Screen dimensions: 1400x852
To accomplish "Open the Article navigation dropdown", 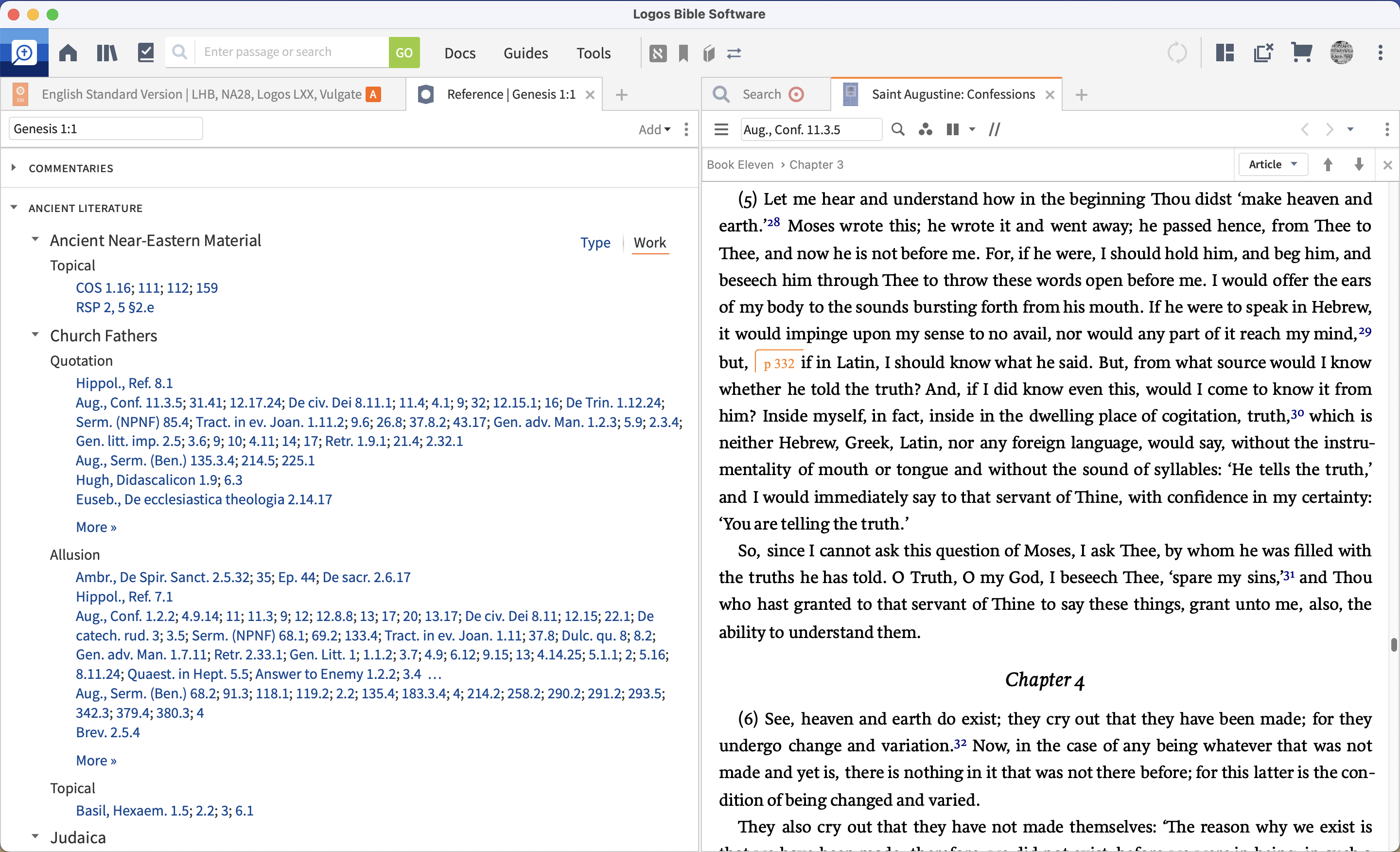I will click(x=1273, y=165).
